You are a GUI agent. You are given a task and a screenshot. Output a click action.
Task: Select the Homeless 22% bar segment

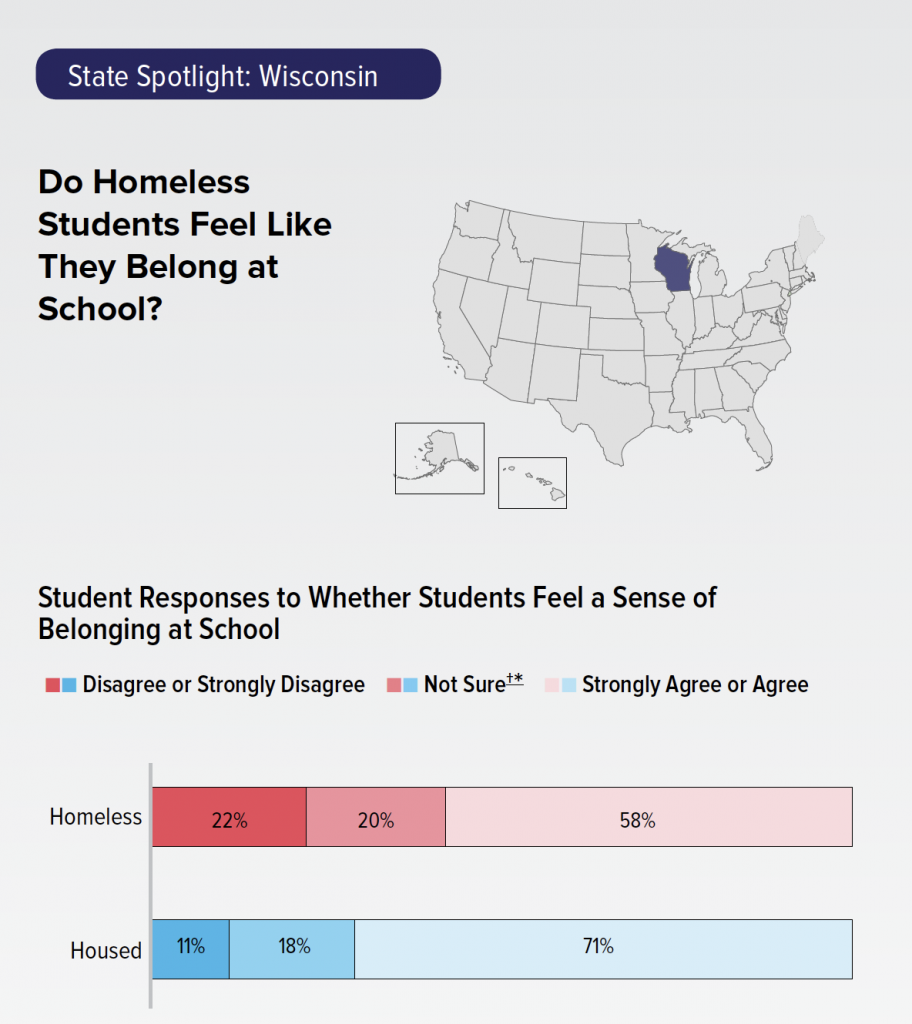tap(229, 817)
